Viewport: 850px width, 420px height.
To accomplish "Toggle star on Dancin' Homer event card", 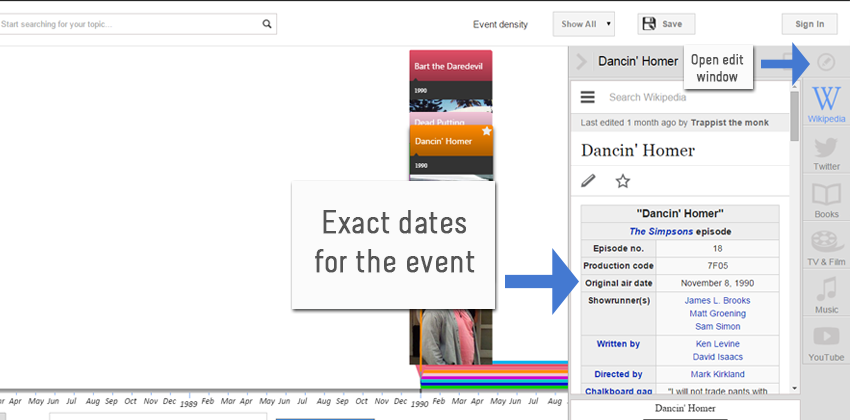I will [486, 131].
